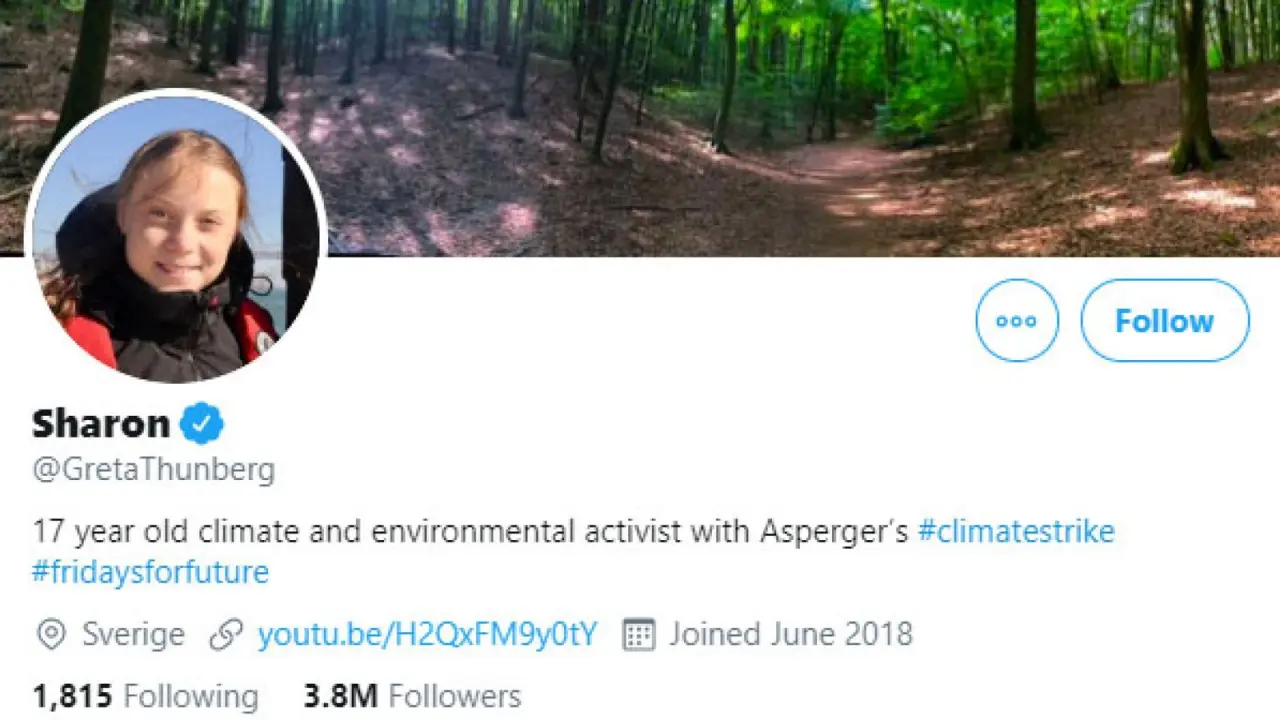Open the three-dot more options button

point(1016,321)
